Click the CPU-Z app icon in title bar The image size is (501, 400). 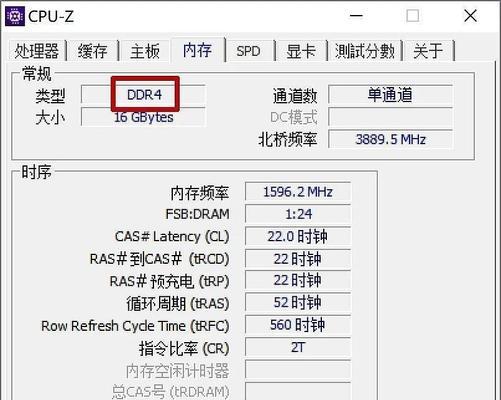[15, 16]
